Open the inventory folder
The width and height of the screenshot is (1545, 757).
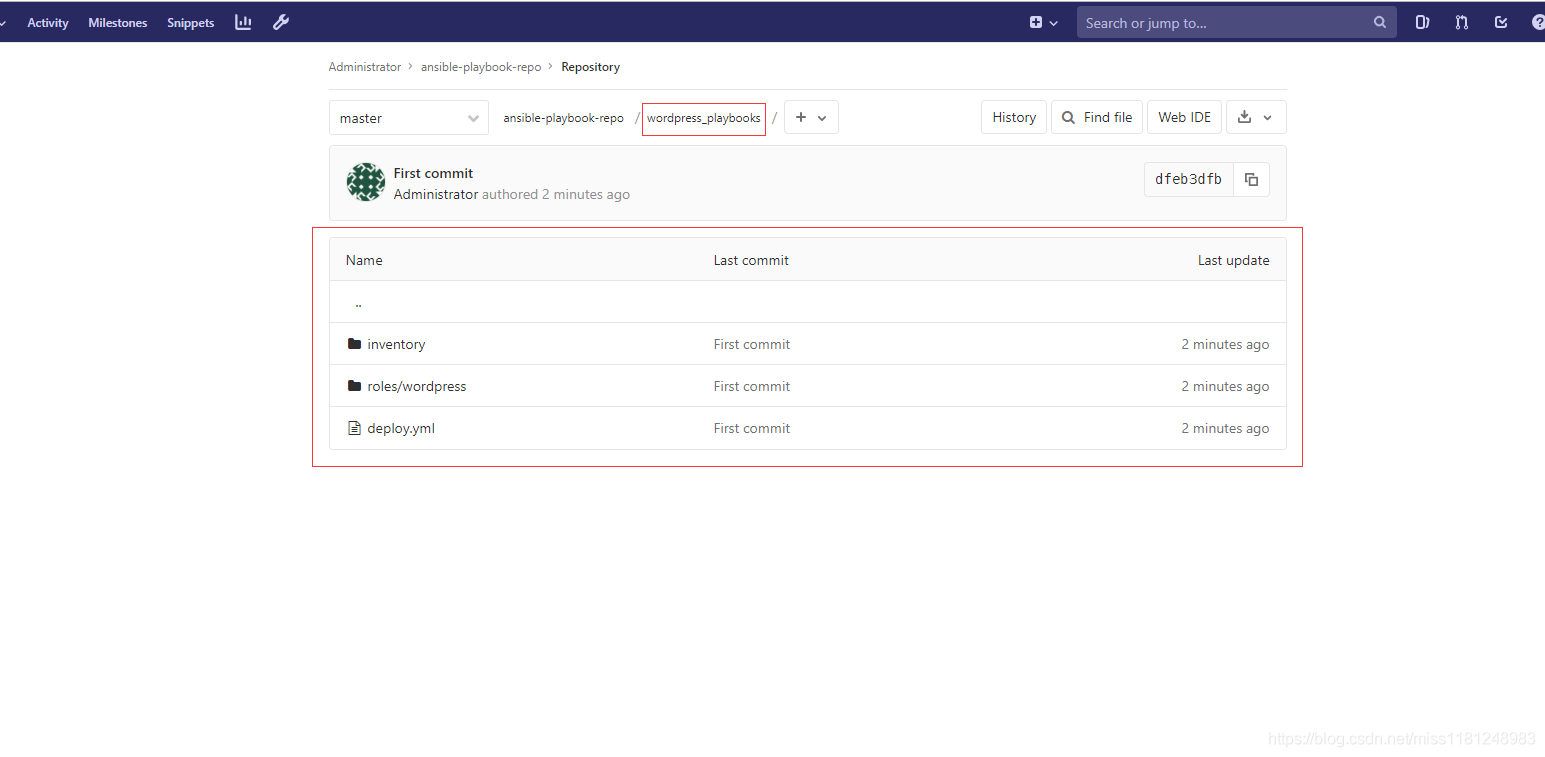coord(396,344)
